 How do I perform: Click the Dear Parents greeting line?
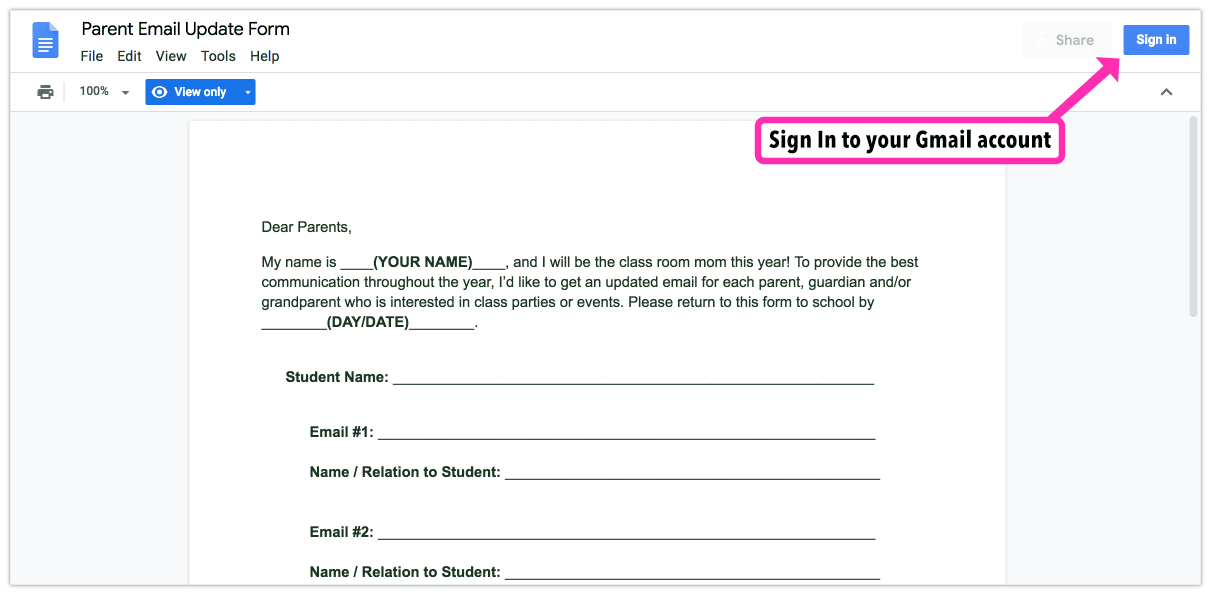tap(306, 227)
